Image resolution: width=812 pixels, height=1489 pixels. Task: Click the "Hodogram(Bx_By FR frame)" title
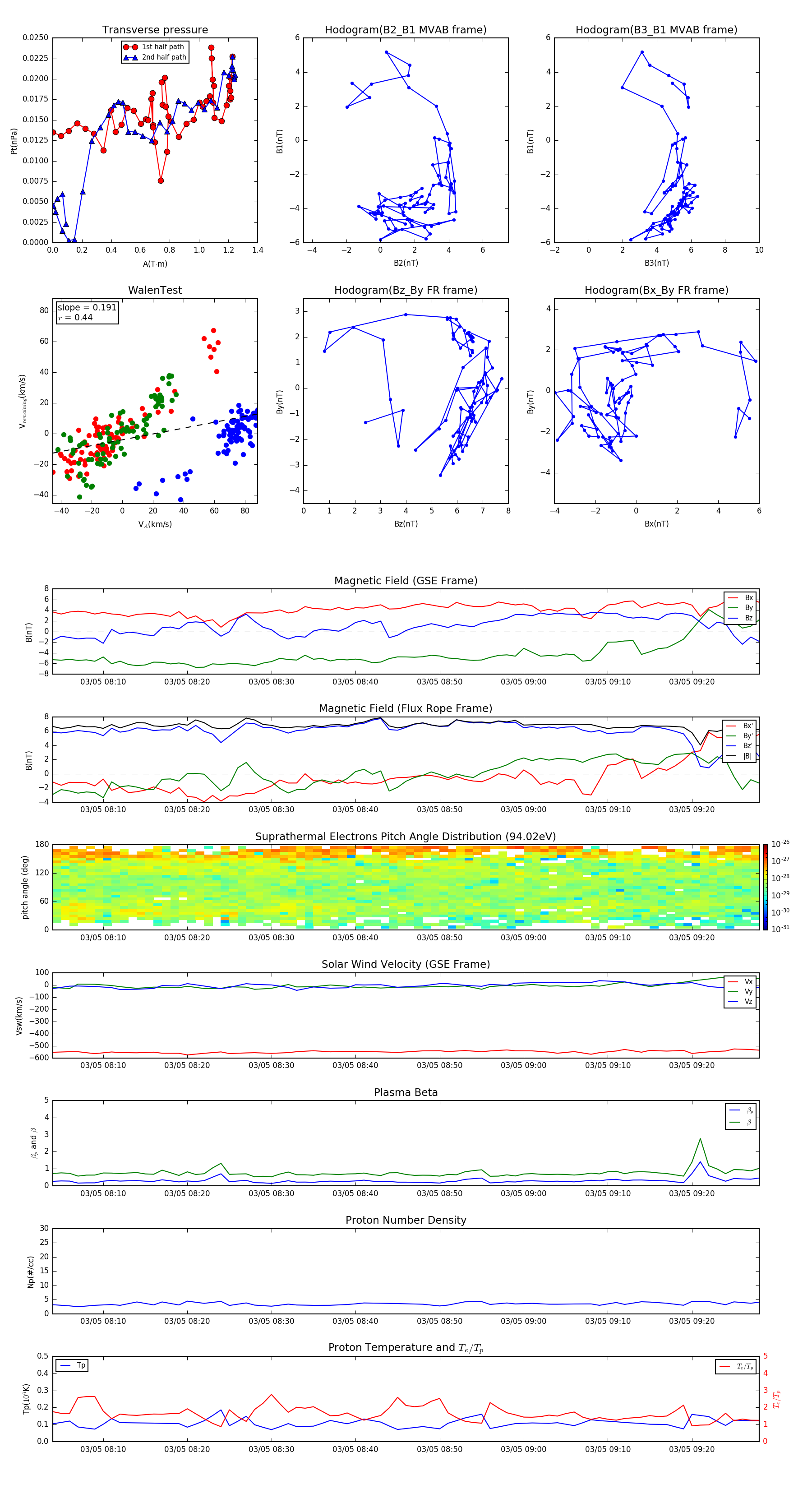point(656,290)
